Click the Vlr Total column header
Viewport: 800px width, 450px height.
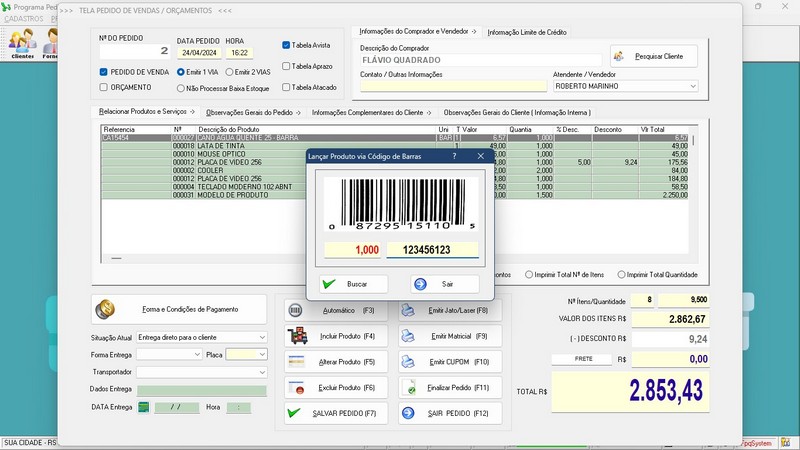point(663,130)
